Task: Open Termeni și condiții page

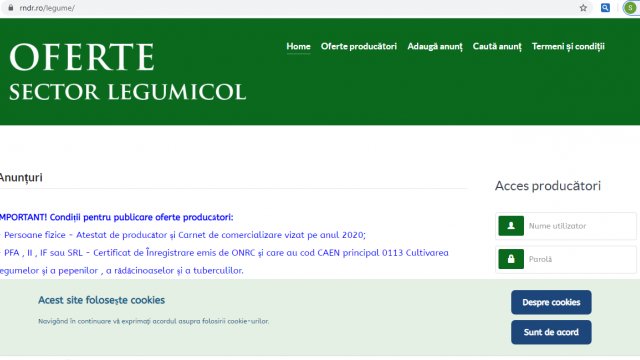Action: pyautogui.click(x=568, y=47)
